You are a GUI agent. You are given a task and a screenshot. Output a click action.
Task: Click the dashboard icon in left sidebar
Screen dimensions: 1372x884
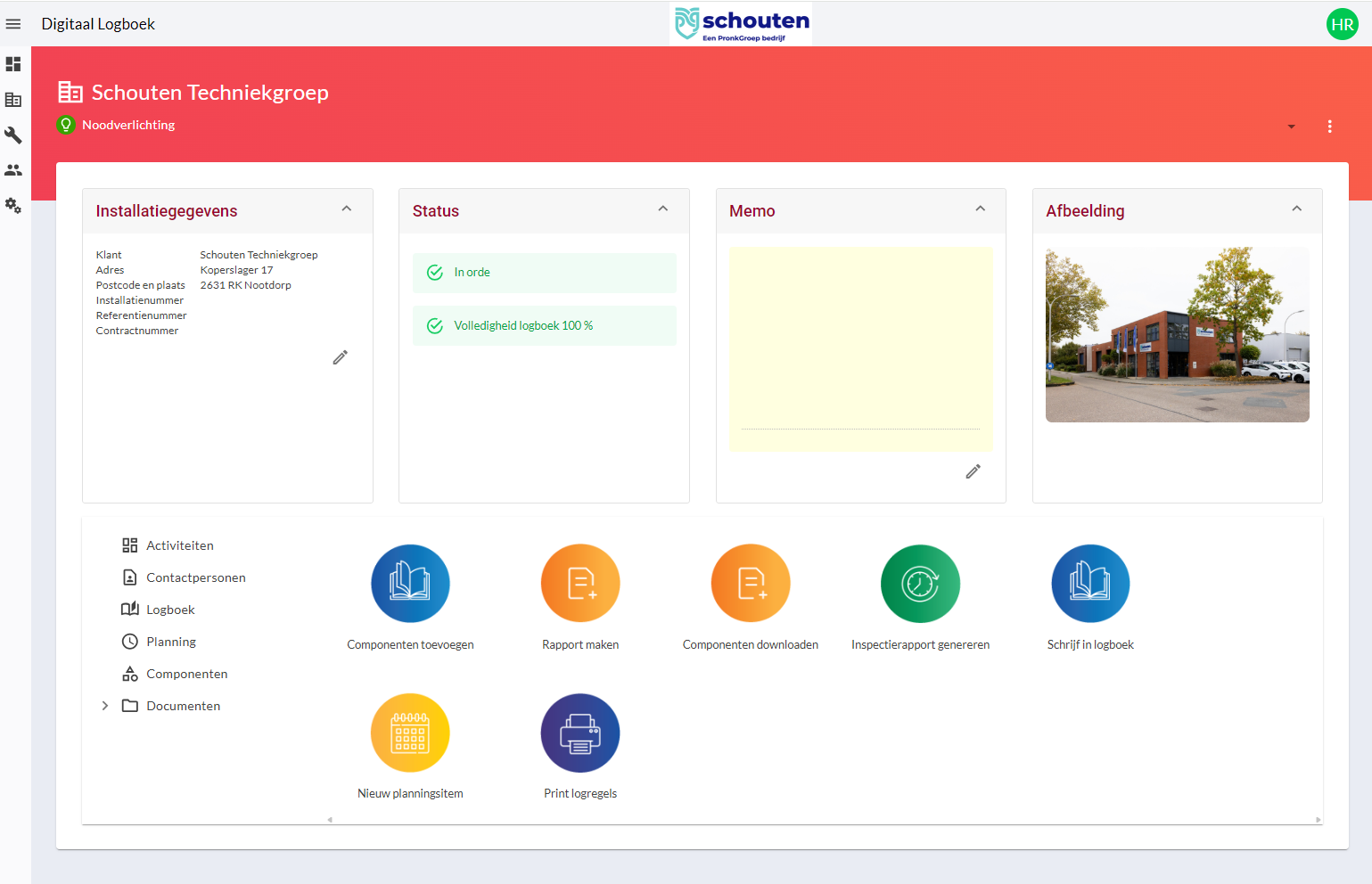pyautogui.click(x=13, y=64)
